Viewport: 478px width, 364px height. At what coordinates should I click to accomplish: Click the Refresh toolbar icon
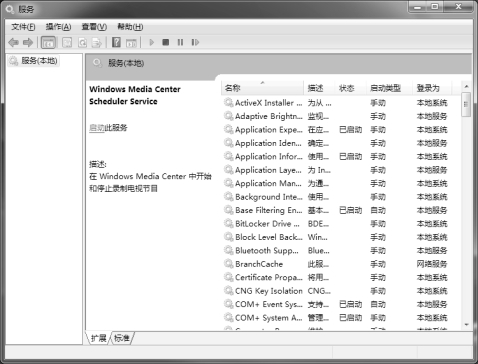click(x=82, y=42)
